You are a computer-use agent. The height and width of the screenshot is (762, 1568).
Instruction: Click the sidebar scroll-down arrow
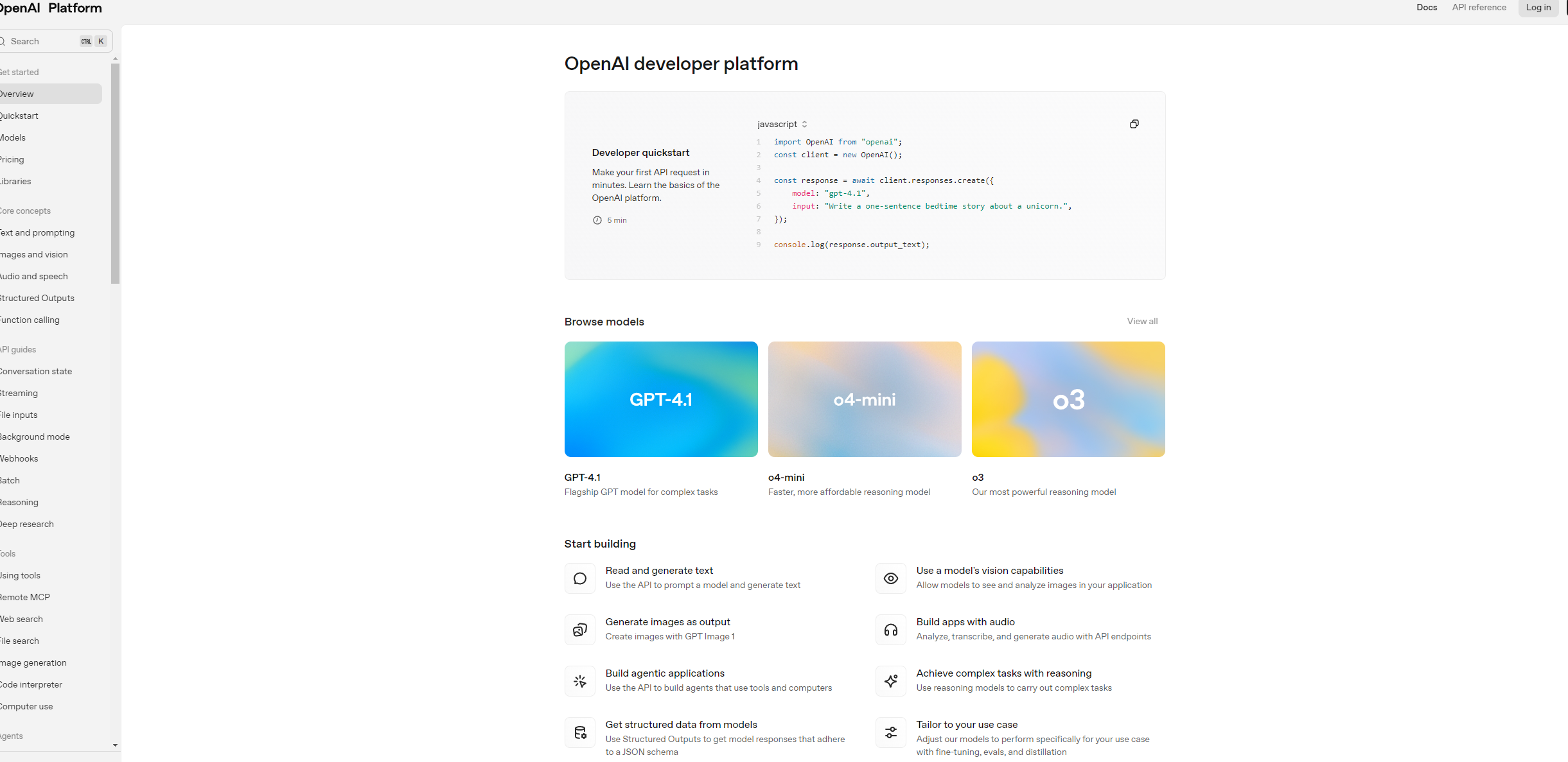point(115,745)
